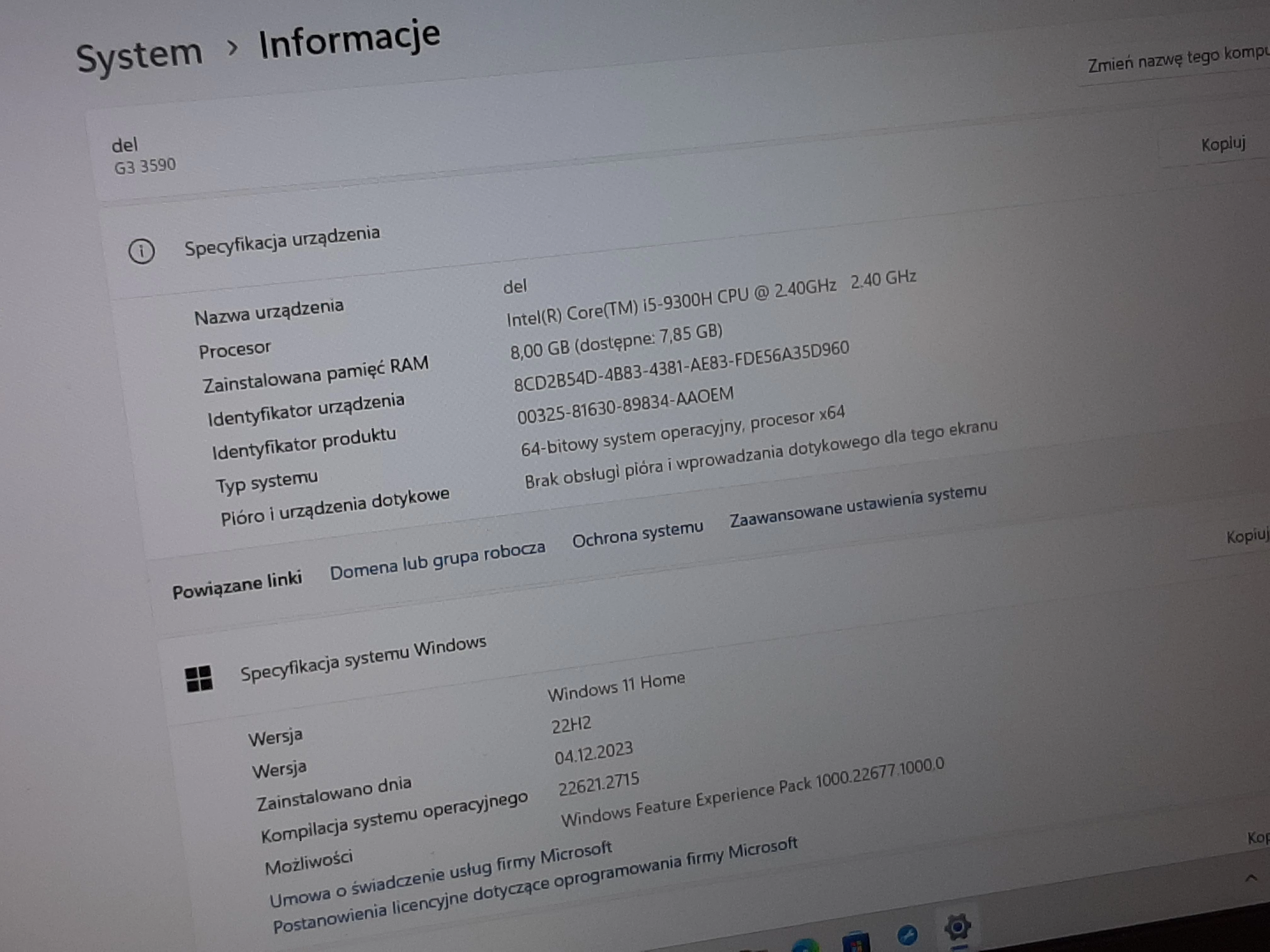Open Ochrona systemu link
The width and height of the screenshot is (1270, 952).
pos(637,534)
